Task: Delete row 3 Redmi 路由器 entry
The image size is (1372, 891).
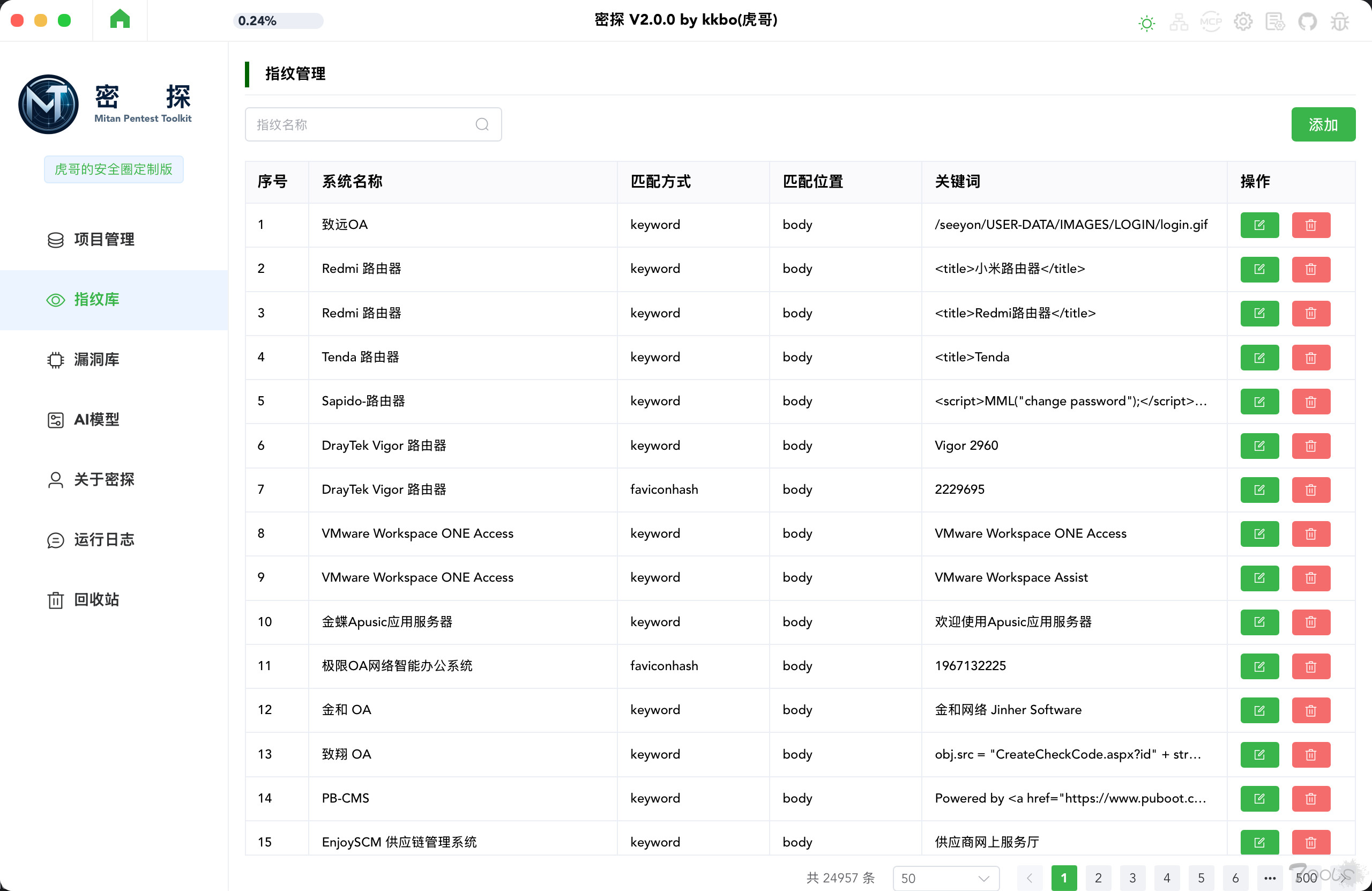Action: point(1311,313)
